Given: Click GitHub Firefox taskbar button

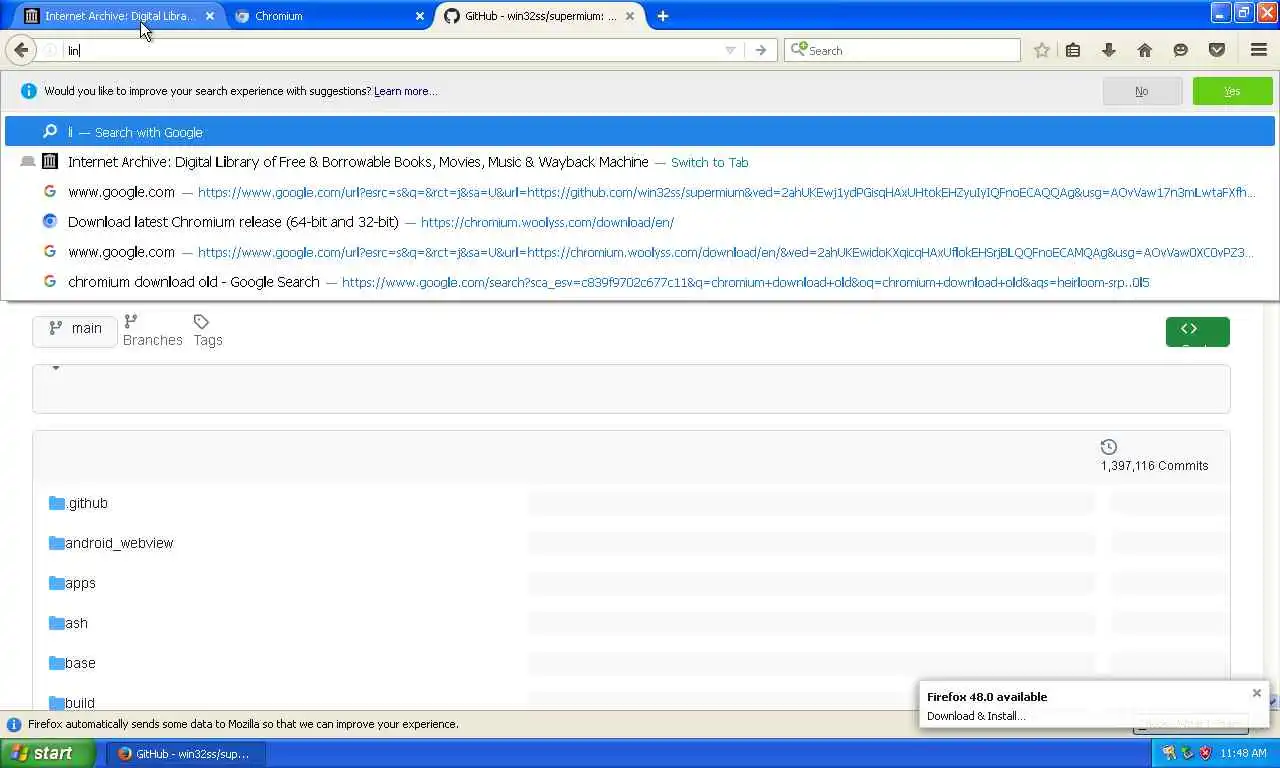Looking at the screenshot, I should click(186, 754).
